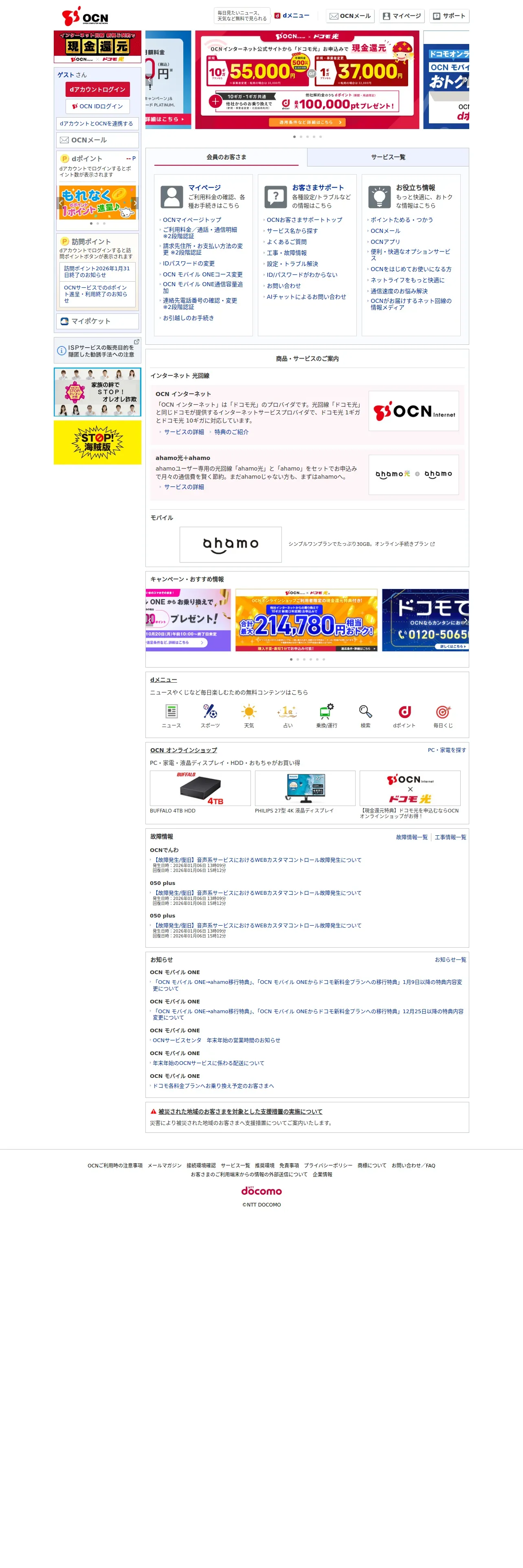Click previous arrow on main hero carousel
523x1568 pixels.
coord(150,80)
